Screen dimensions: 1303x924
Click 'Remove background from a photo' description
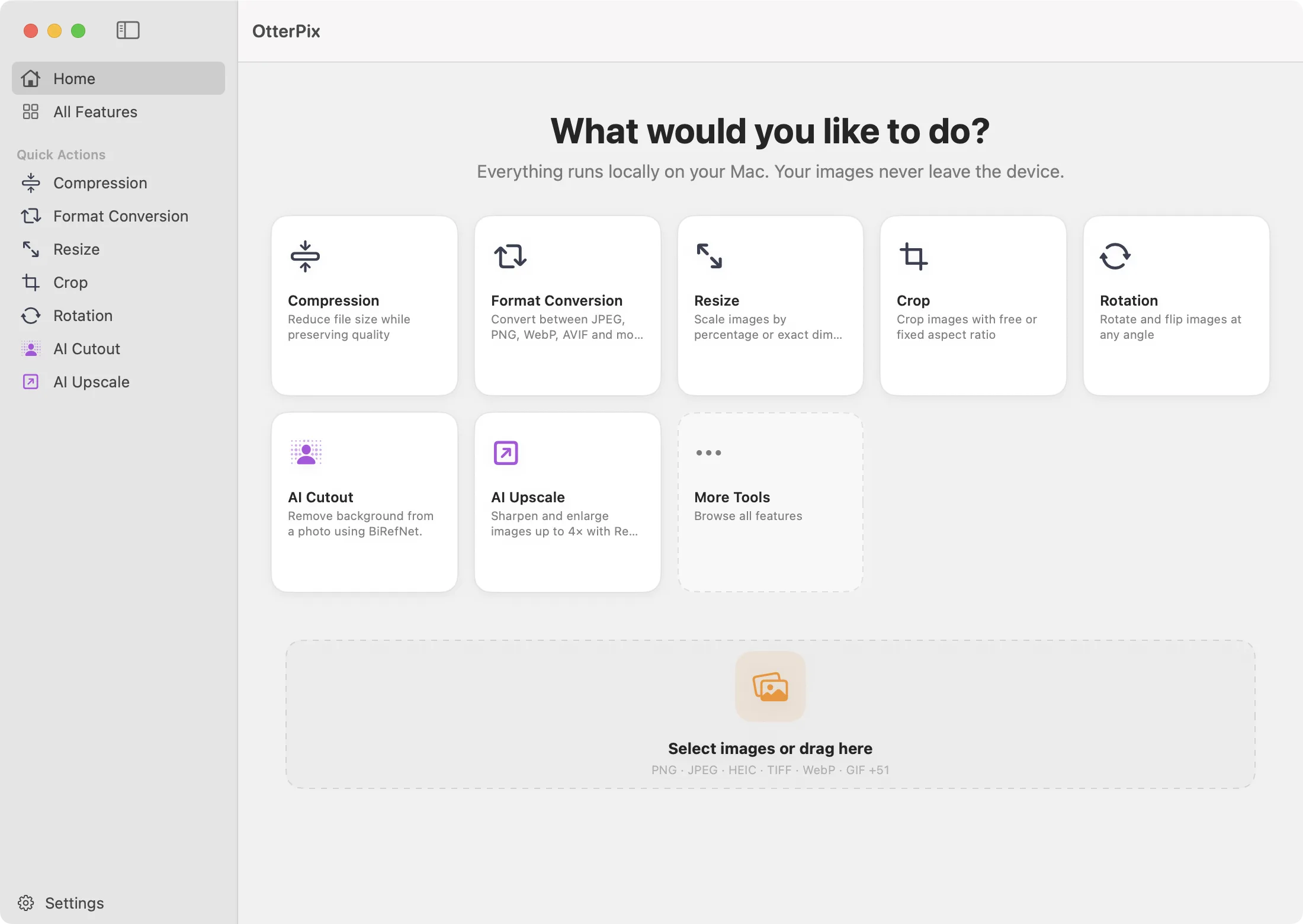coord(361,524)
